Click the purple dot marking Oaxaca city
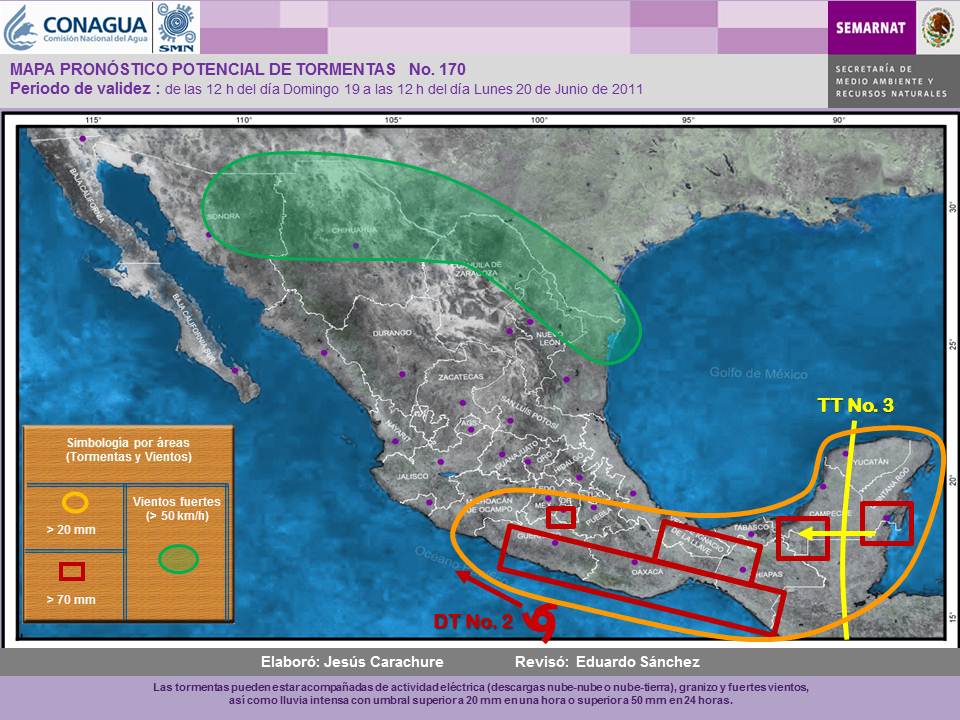Viewport: 960px width, 720px height. (x=634, y=562)
